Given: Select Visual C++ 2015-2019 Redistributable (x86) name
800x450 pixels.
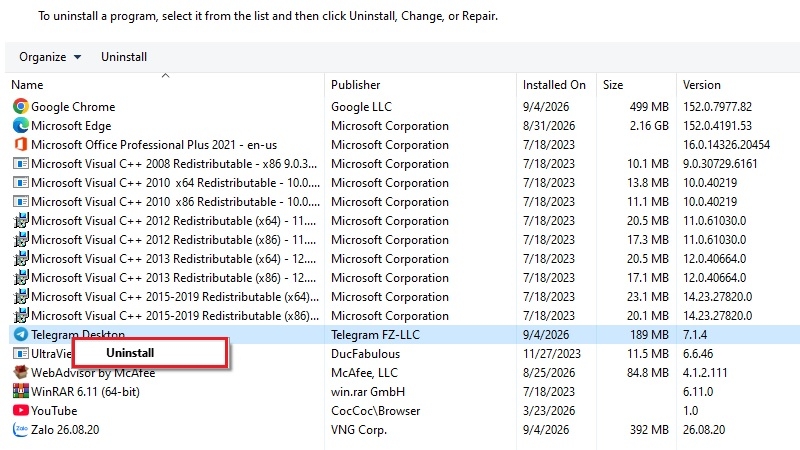Looking at the screenshot, I should click(x=175, y=316).
